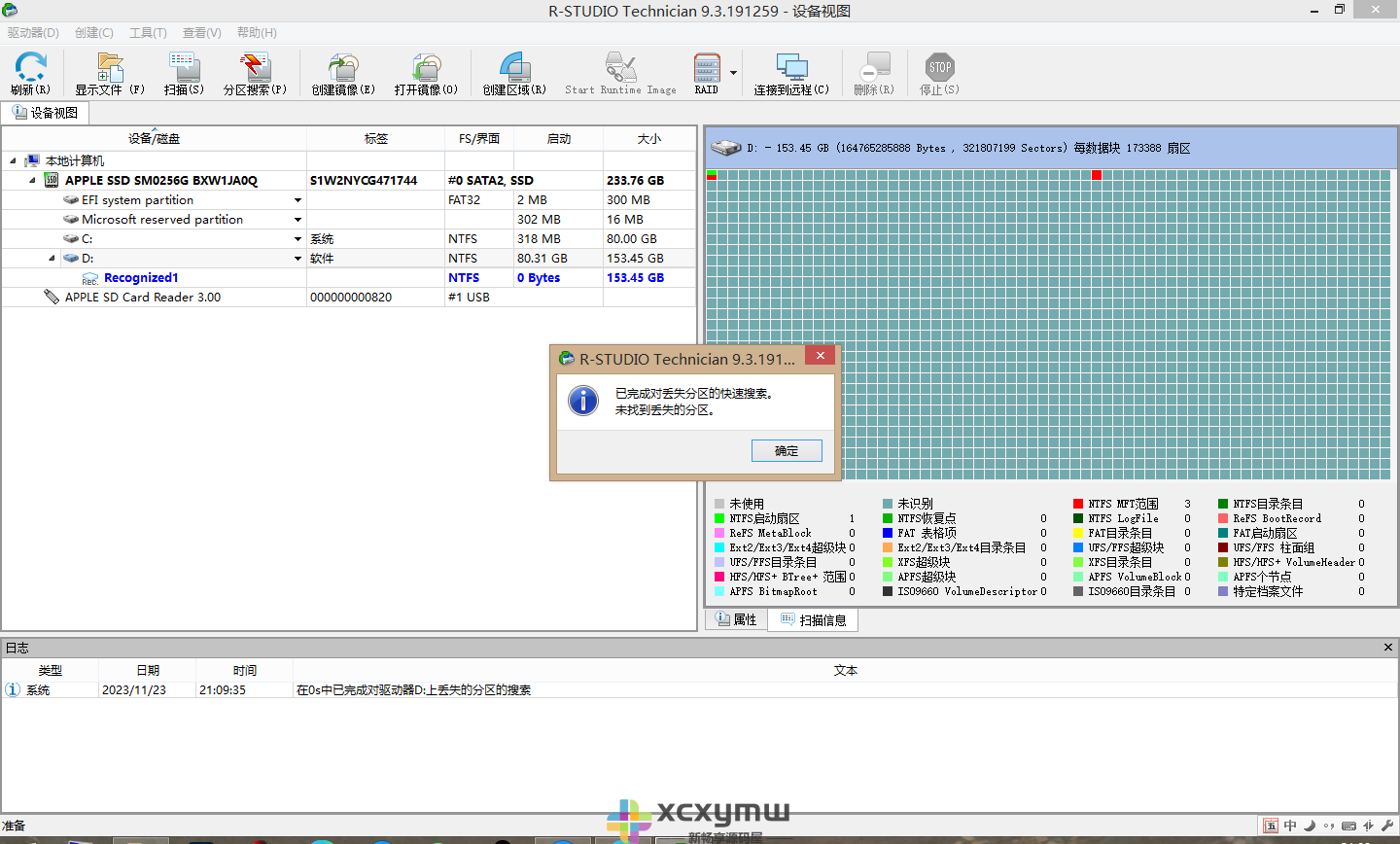Select the C: partition row

click(x=348, y=239)
